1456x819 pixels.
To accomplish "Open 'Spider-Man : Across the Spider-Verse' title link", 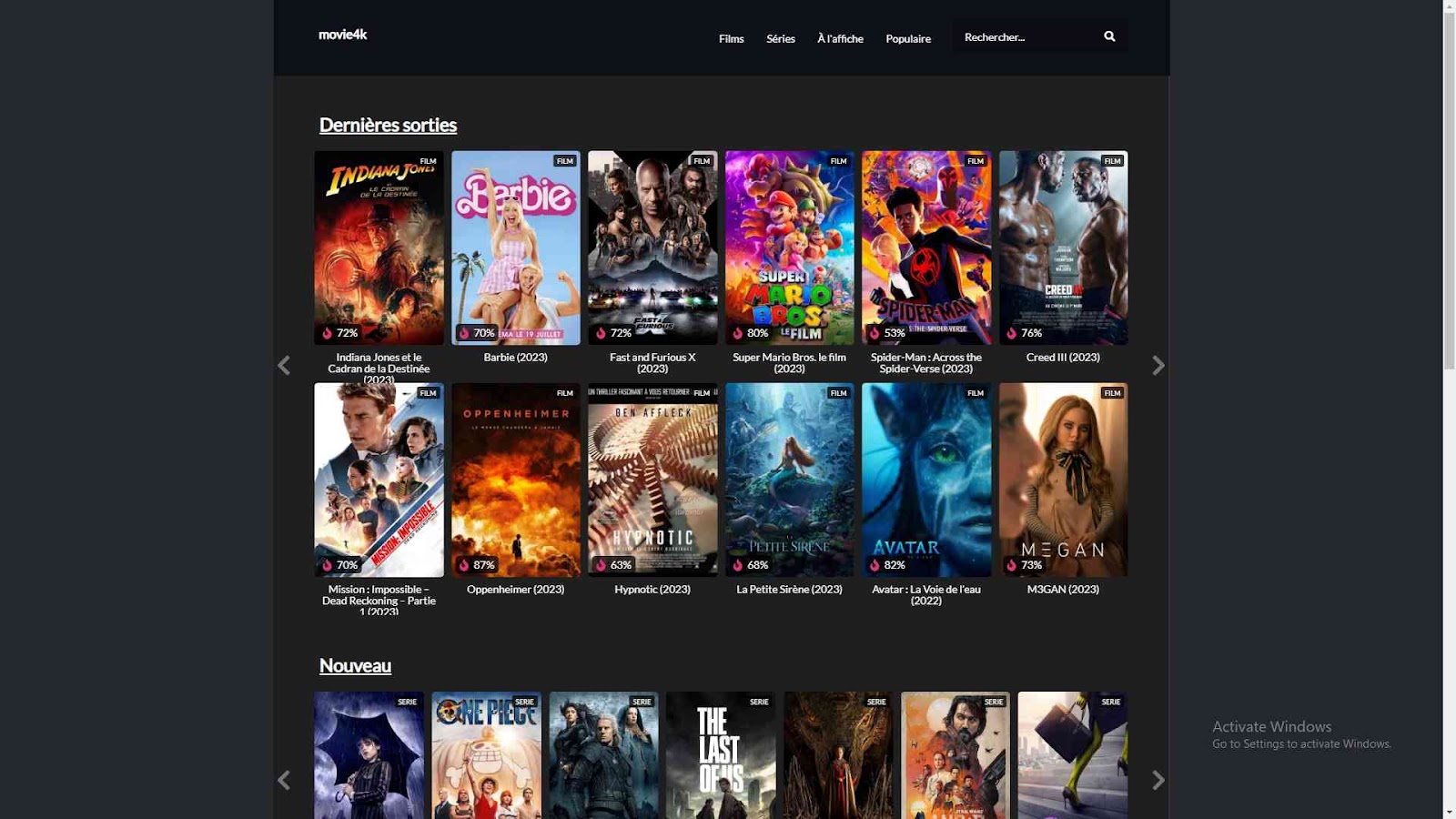I will point(926,363).
